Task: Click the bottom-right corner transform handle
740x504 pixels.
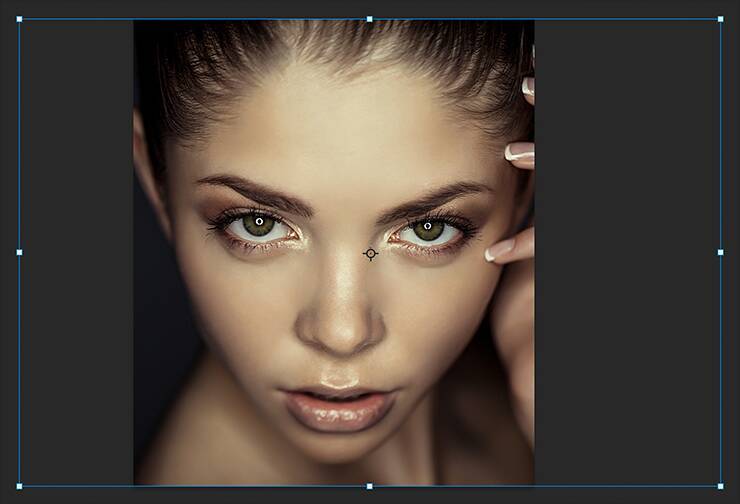Action: point(721,486)
